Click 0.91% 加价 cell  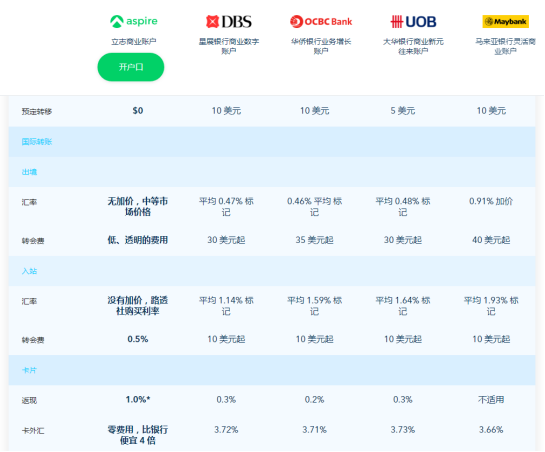[x=491, y=201]
